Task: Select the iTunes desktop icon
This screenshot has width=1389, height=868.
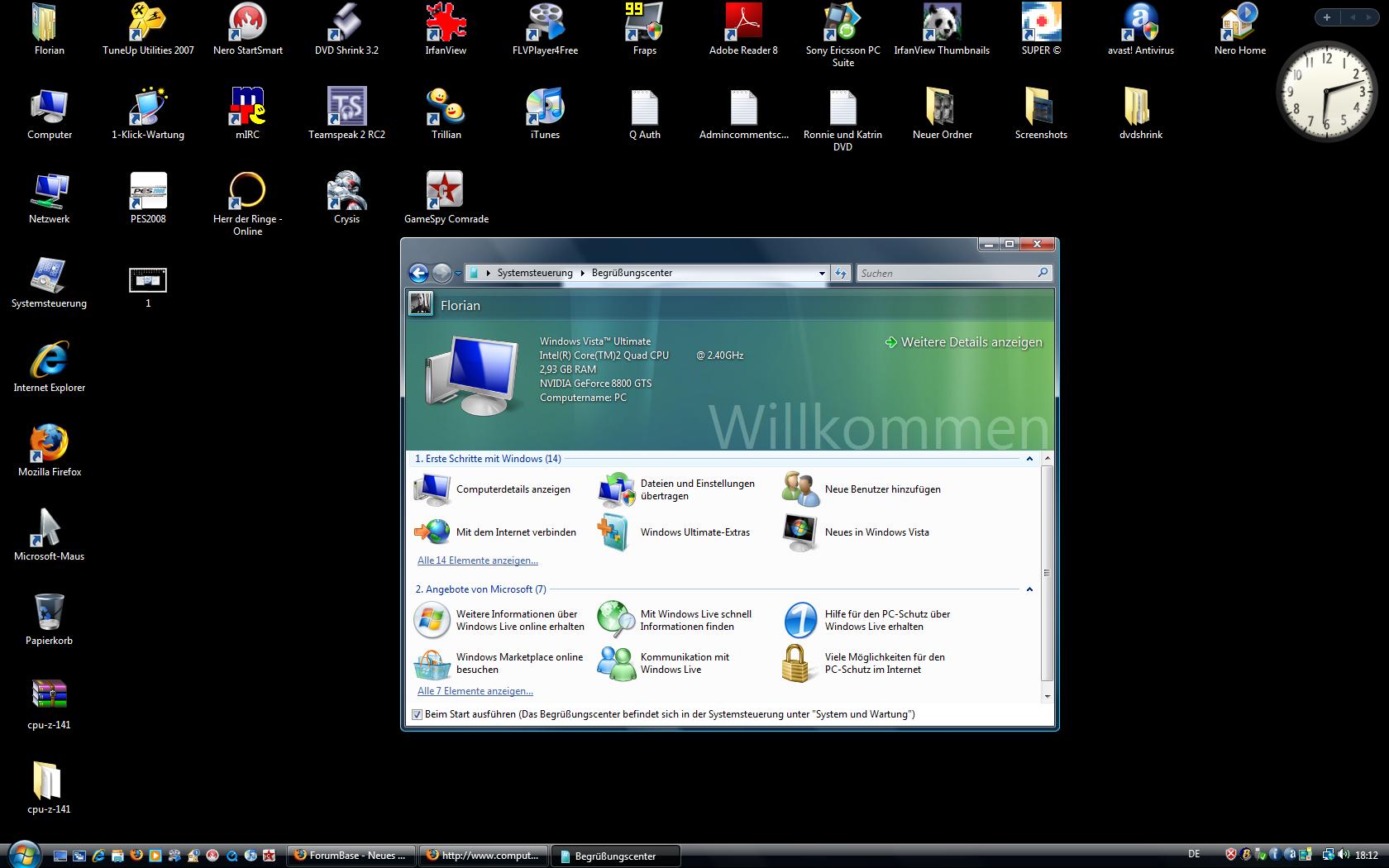Action: point(545,112)
